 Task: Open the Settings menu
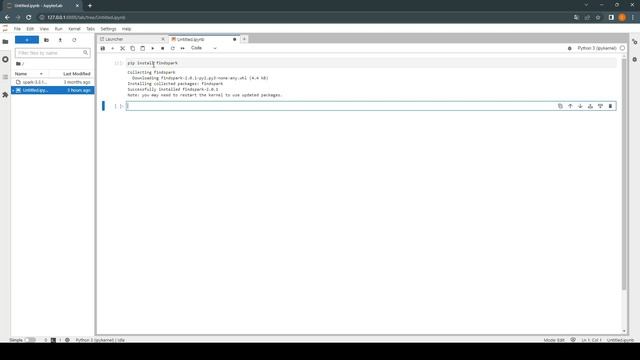pos(108,29)
